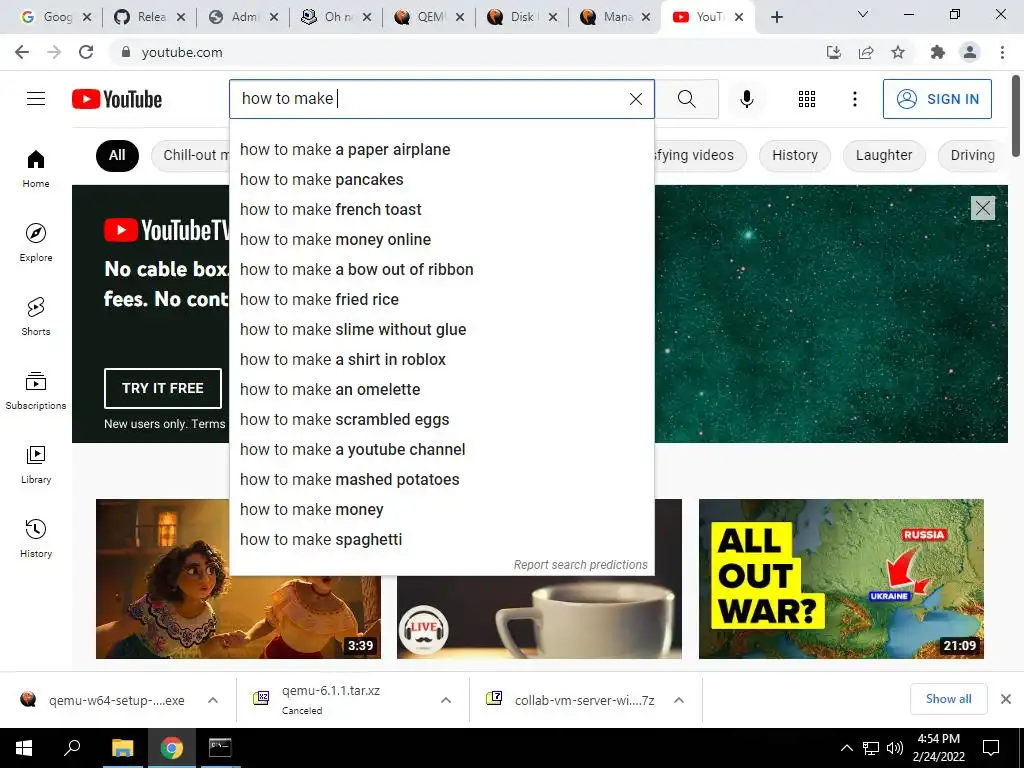
Task: Open the volume speaker tray icon
Action: tap(895, 748)
